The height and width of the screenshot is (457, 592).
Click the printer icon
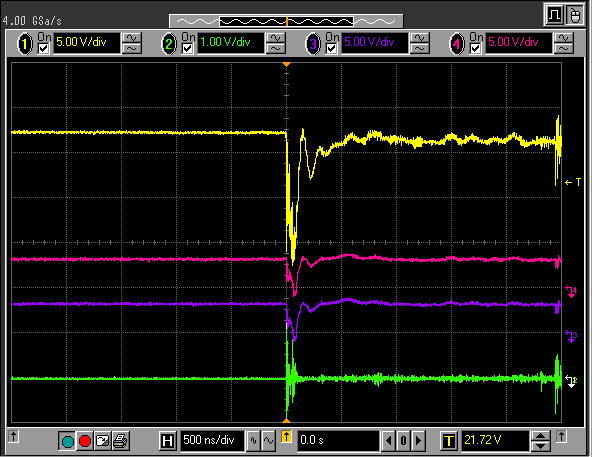pos(120,441)
